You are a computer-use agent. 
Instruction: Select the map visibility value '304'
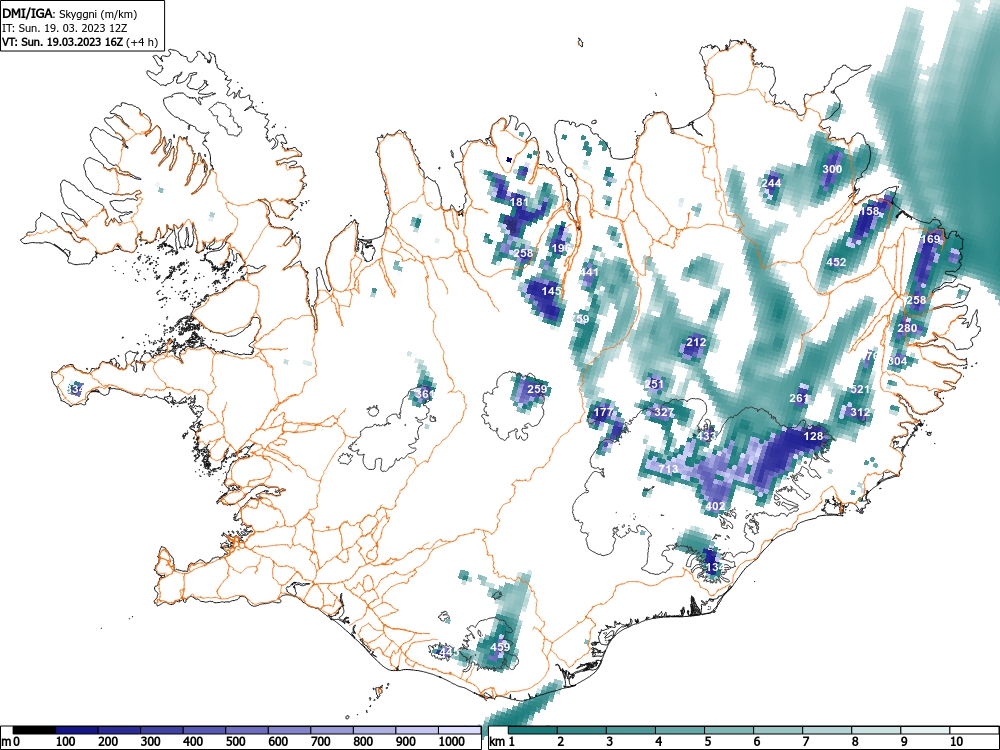coord(897,361)
